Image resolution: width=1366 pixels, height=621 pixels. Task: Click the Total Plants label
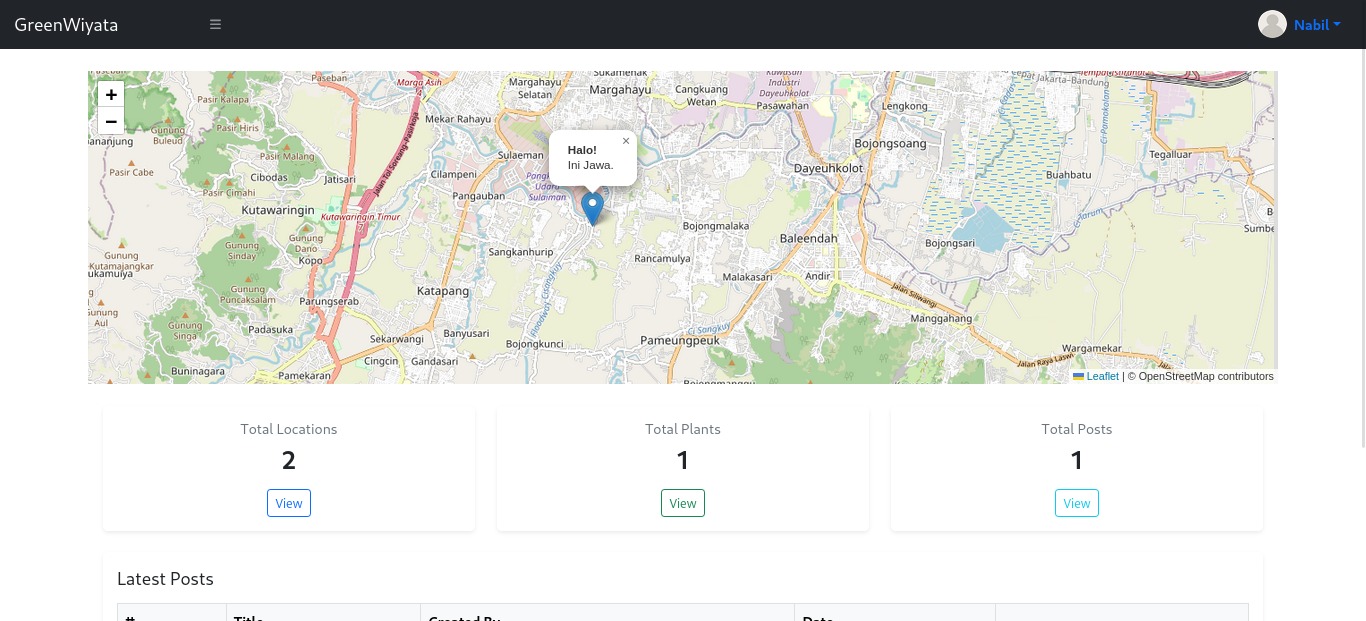click(683, 429)
